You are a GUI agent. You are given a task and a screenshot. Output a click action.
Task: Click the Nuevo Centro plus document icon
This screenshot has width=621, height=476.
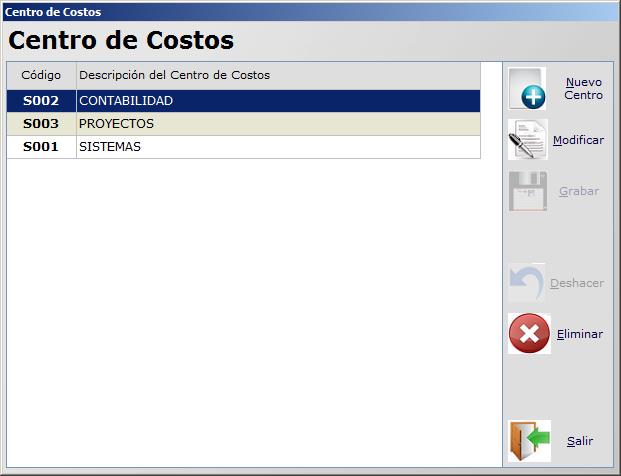tap(527, 89)
